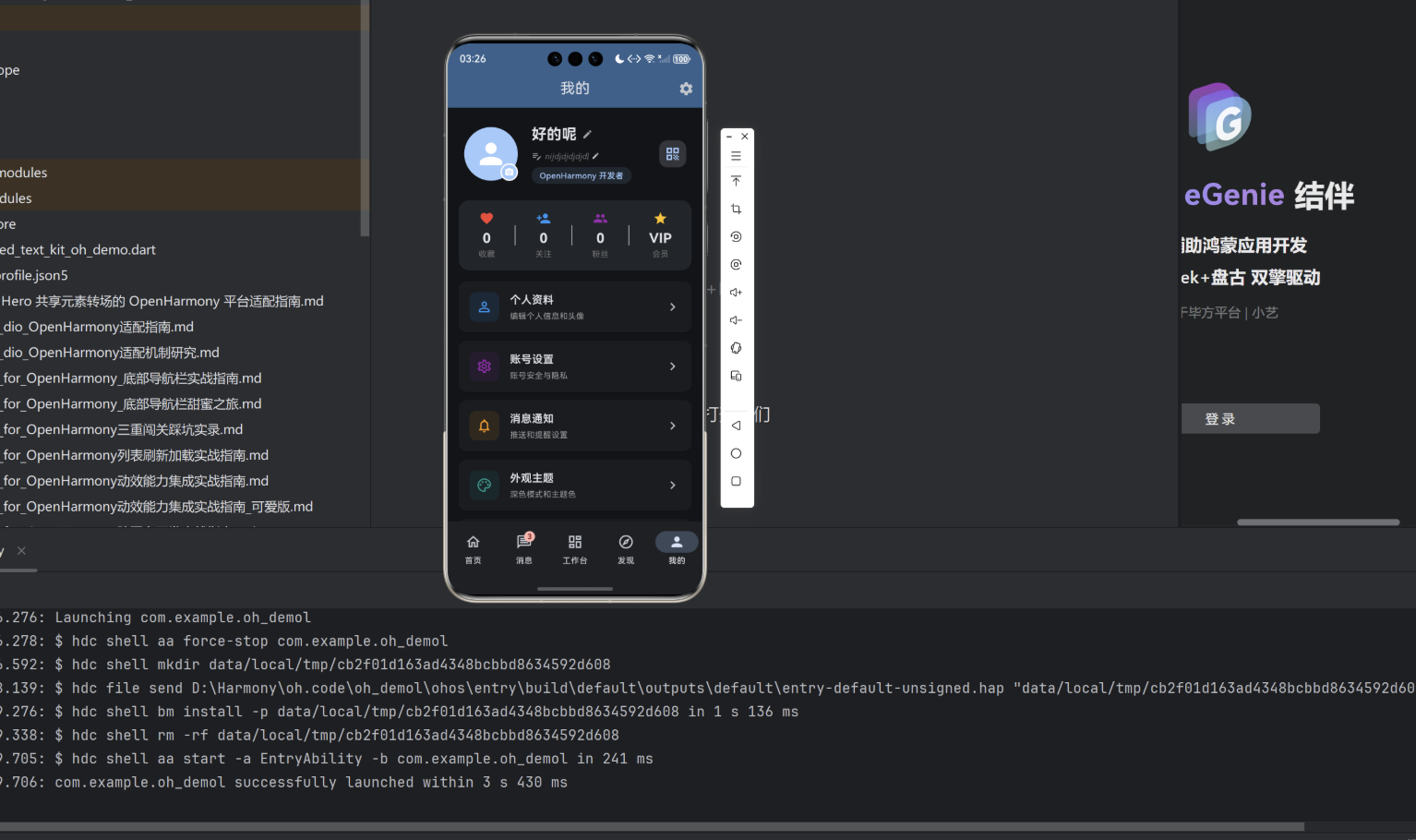Screen dimensions: 1416x840
Task: Open dio_OpenHarmony适配机制研究.md file
Action: (110, 354)
